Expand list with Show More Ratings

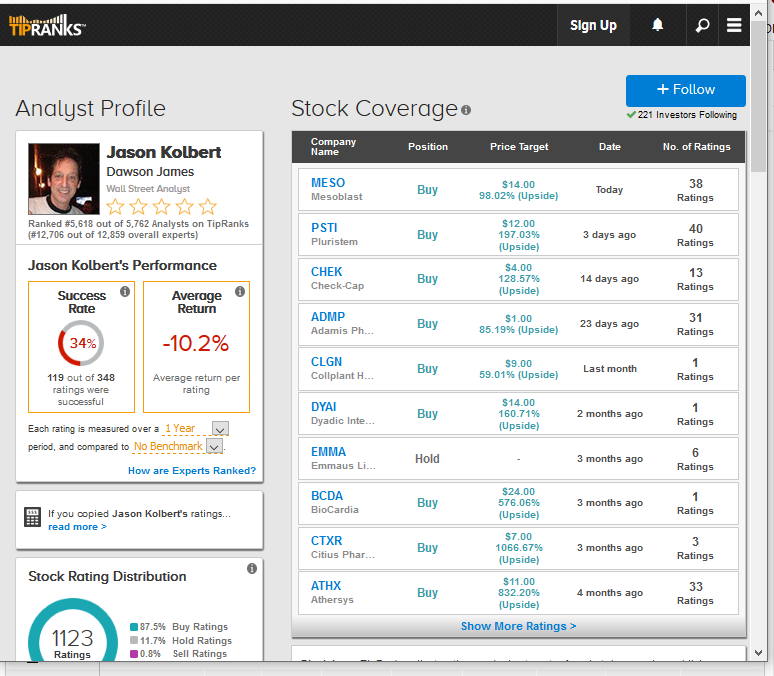[518, 626]
